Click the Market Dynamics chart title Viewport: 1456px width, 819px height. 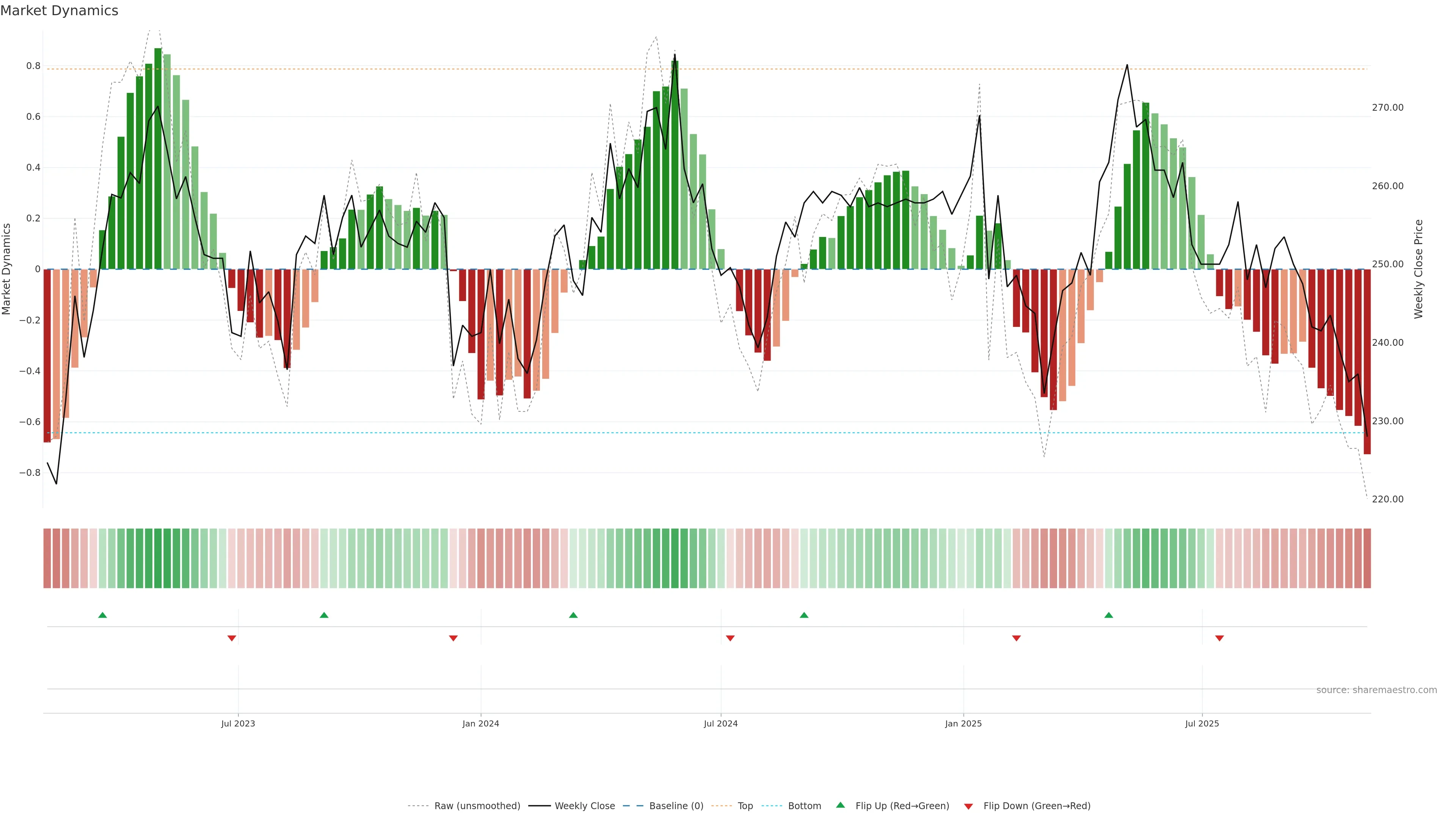(60, 11)
